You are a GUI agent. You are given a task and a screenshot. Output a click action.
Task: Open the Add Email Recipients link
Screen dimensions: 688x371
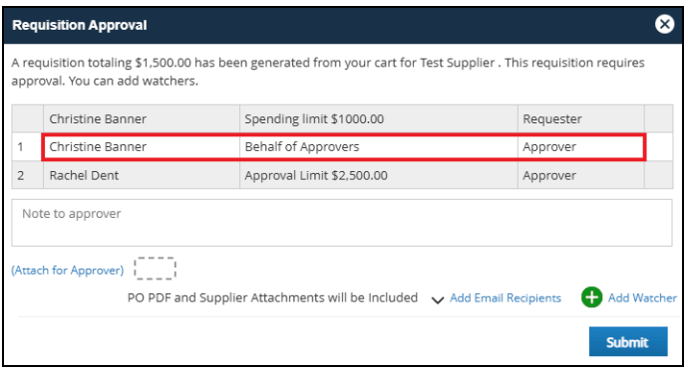pyautogui.click(x=505, y=298)
